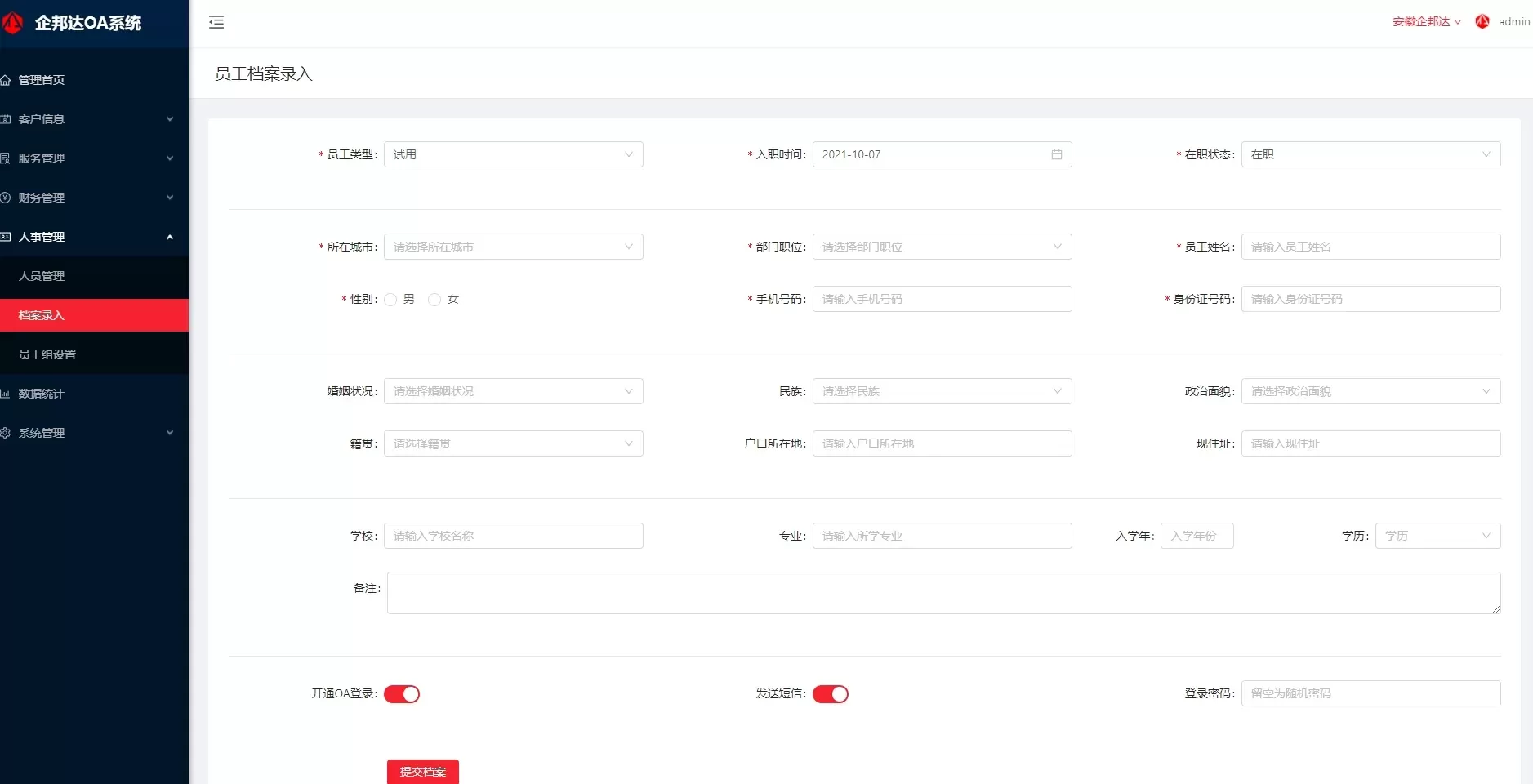The image size is (1533, 784).
Task: Click into the 备注 text area
Action: 943,593
